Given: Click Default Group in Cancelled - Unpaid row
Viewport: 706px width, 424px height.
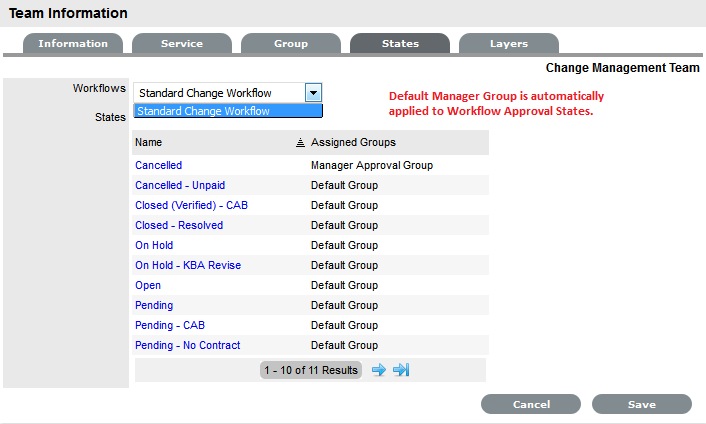Looking at the screenshot, I should click(344, 185).
